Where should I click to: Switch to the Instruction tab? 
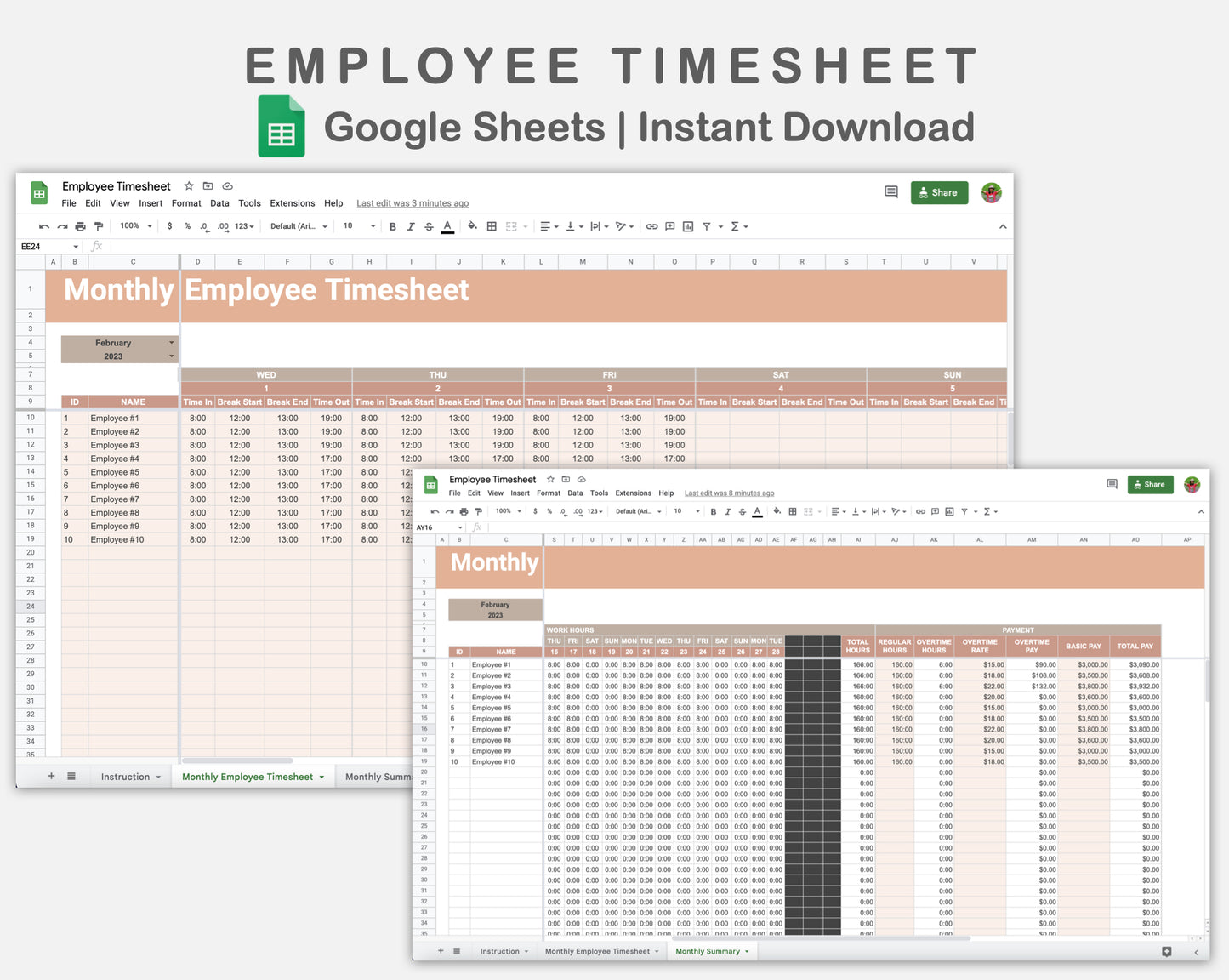coord(125,776)
